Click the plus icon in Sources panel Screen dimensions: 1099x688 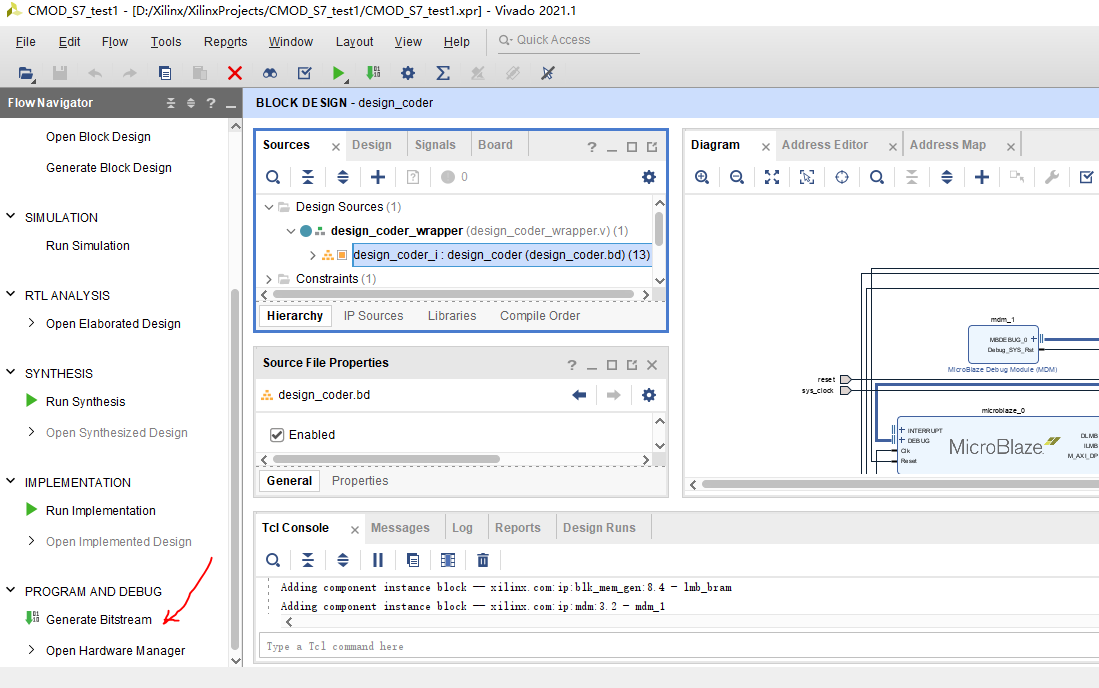[378, 177]
